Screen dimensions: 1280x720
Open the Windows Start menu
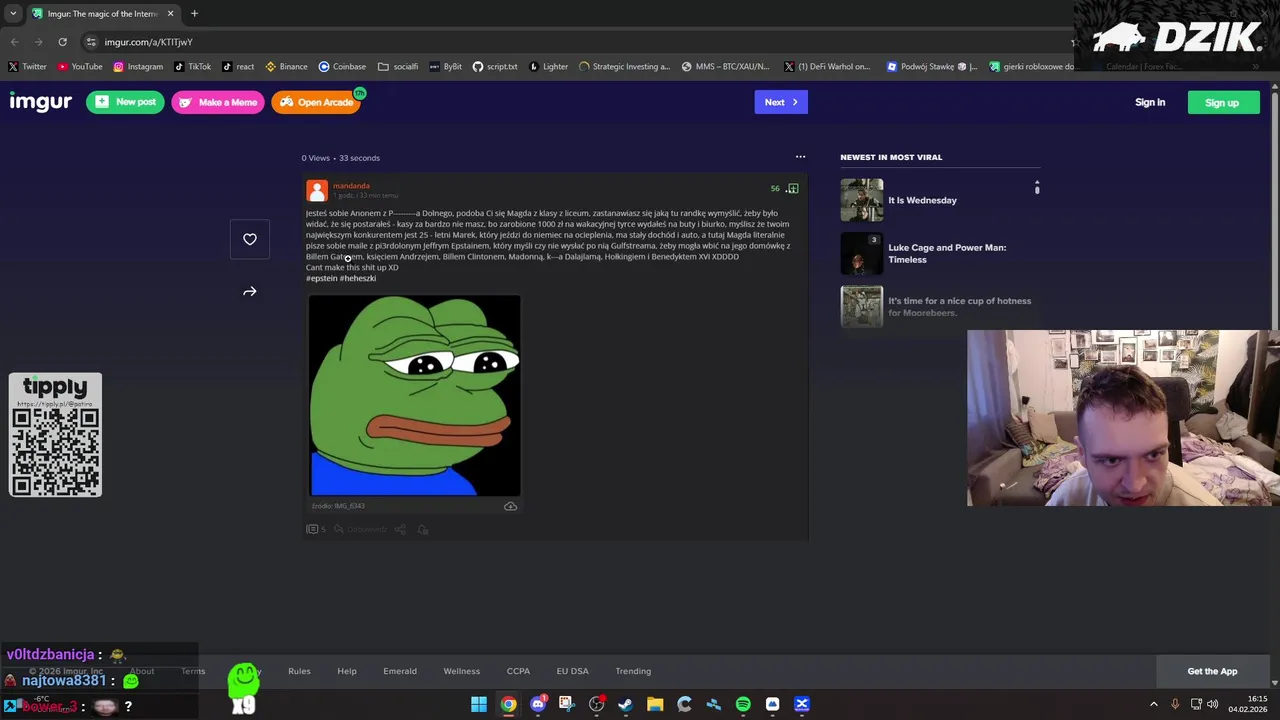coord(479,704)
